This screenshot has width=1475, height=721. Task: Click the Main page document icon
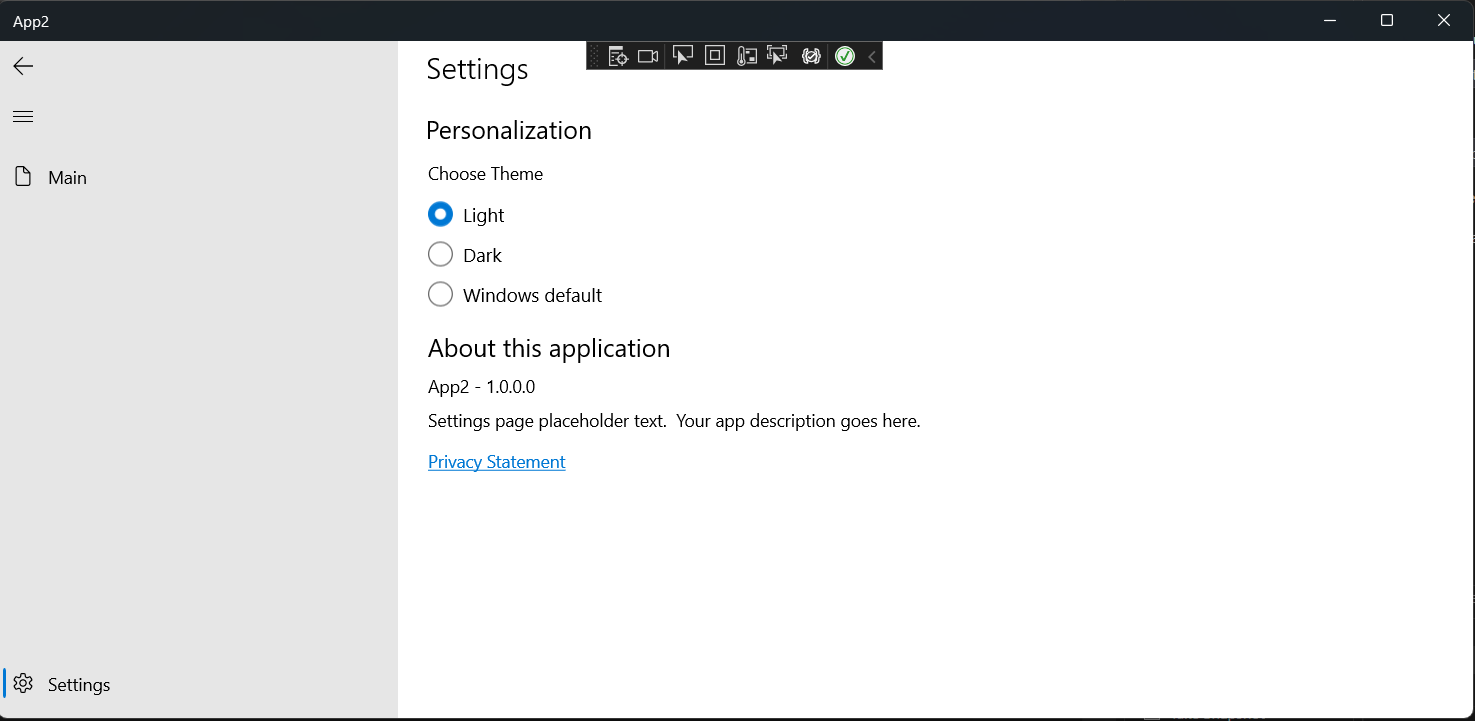click(23, 177)
